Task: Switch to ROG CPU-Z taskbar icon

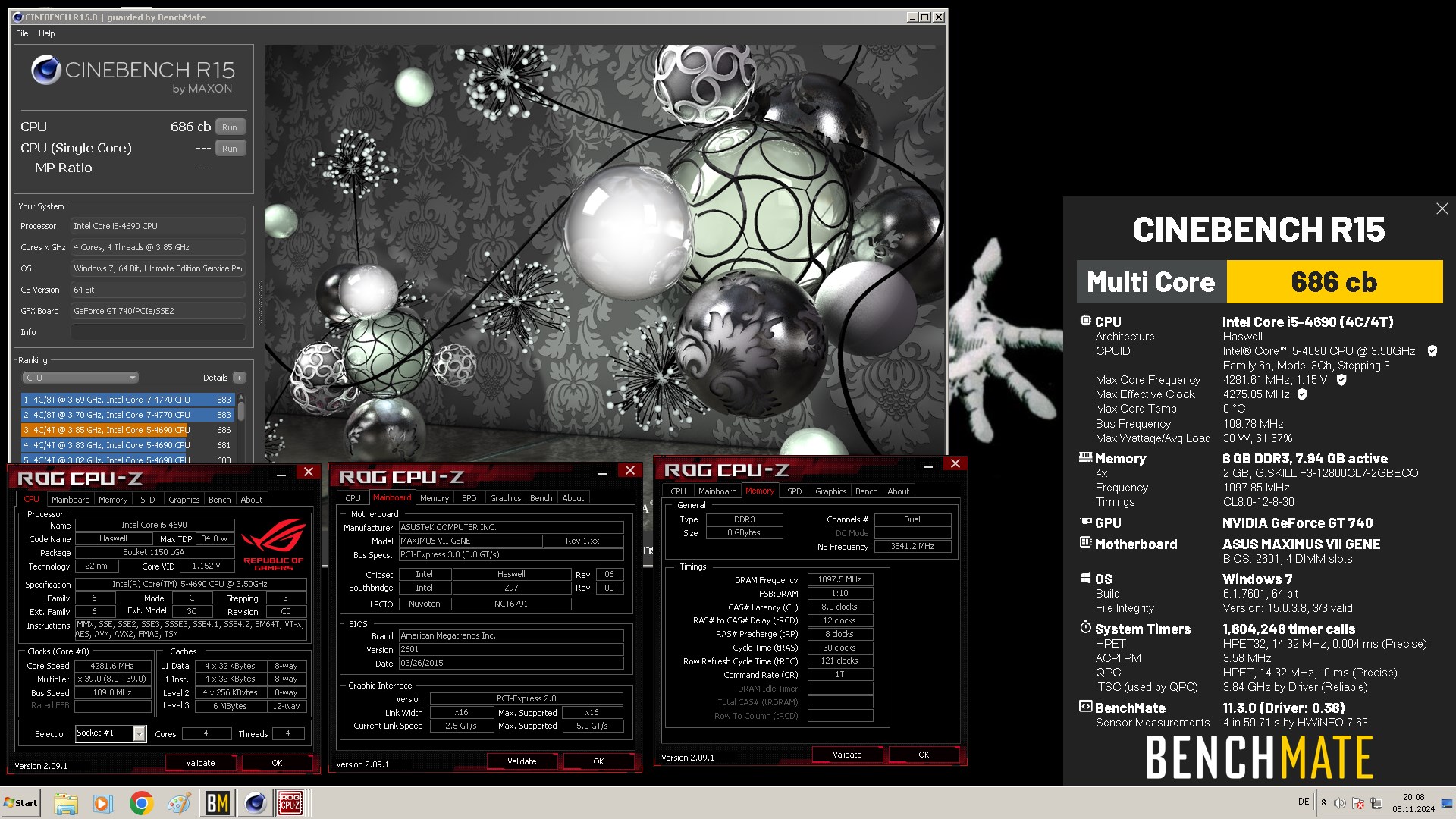Action: [291, 803]
